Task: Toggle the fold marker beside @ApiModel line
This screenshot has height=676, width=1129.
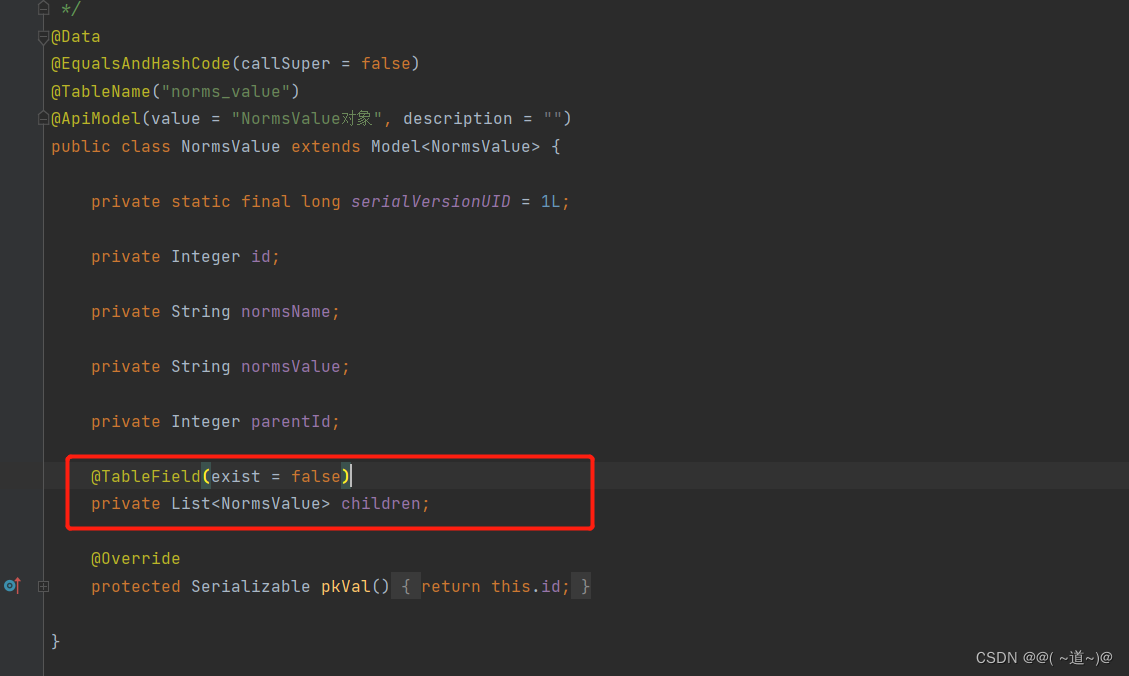Action: tap(43, 118)
